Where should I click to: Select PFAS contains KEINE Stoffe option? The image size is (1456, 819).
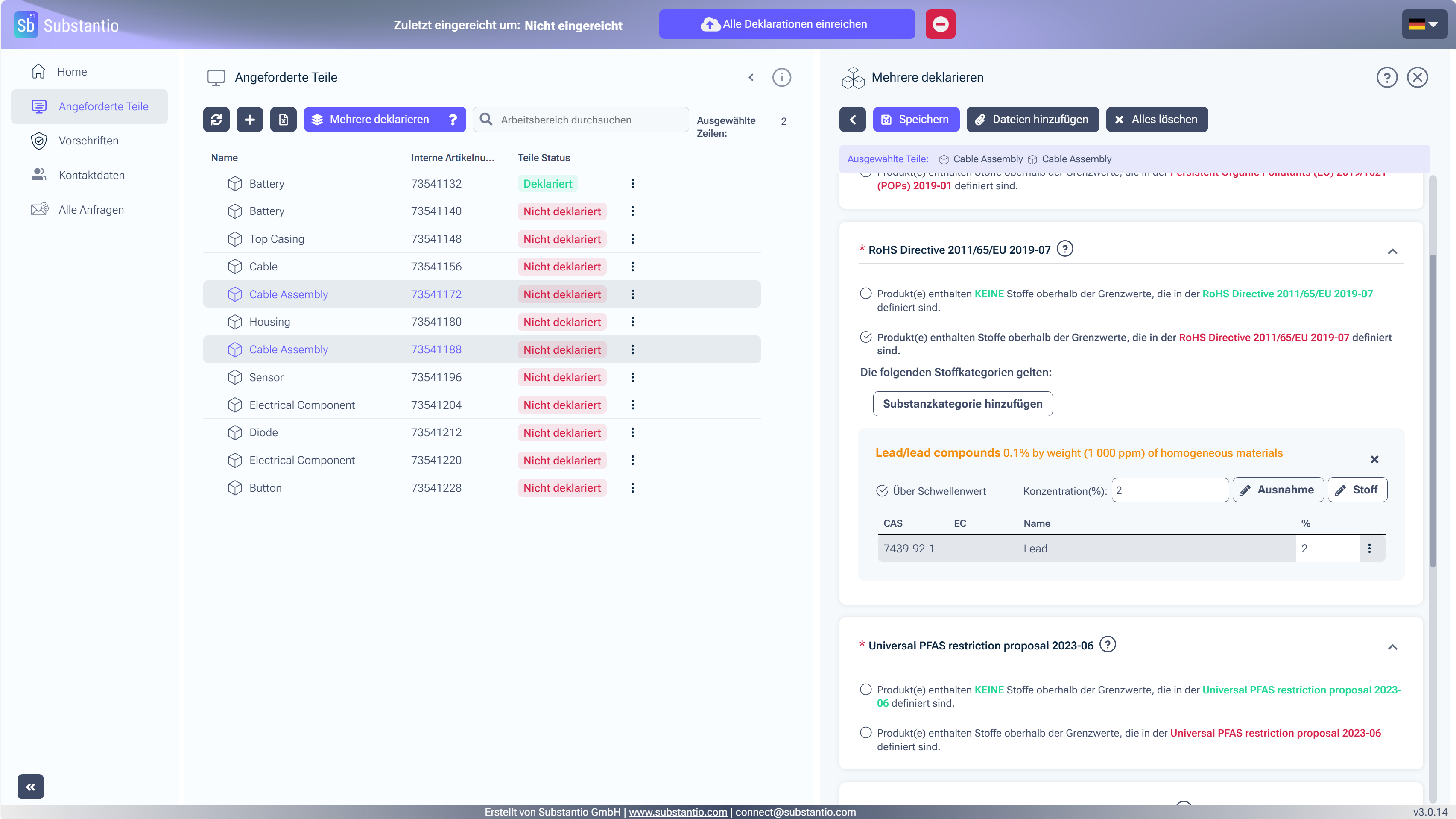pyautogui.click(x=865, y=690)
